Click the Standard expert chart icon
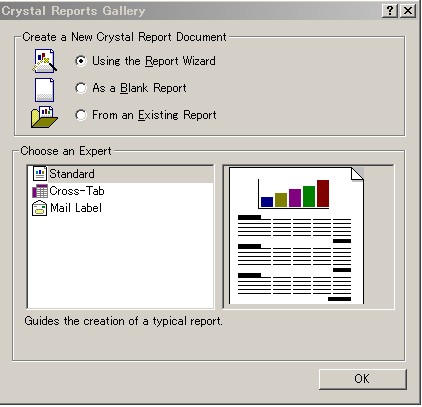422x407 pixels. tap(40, 174)
